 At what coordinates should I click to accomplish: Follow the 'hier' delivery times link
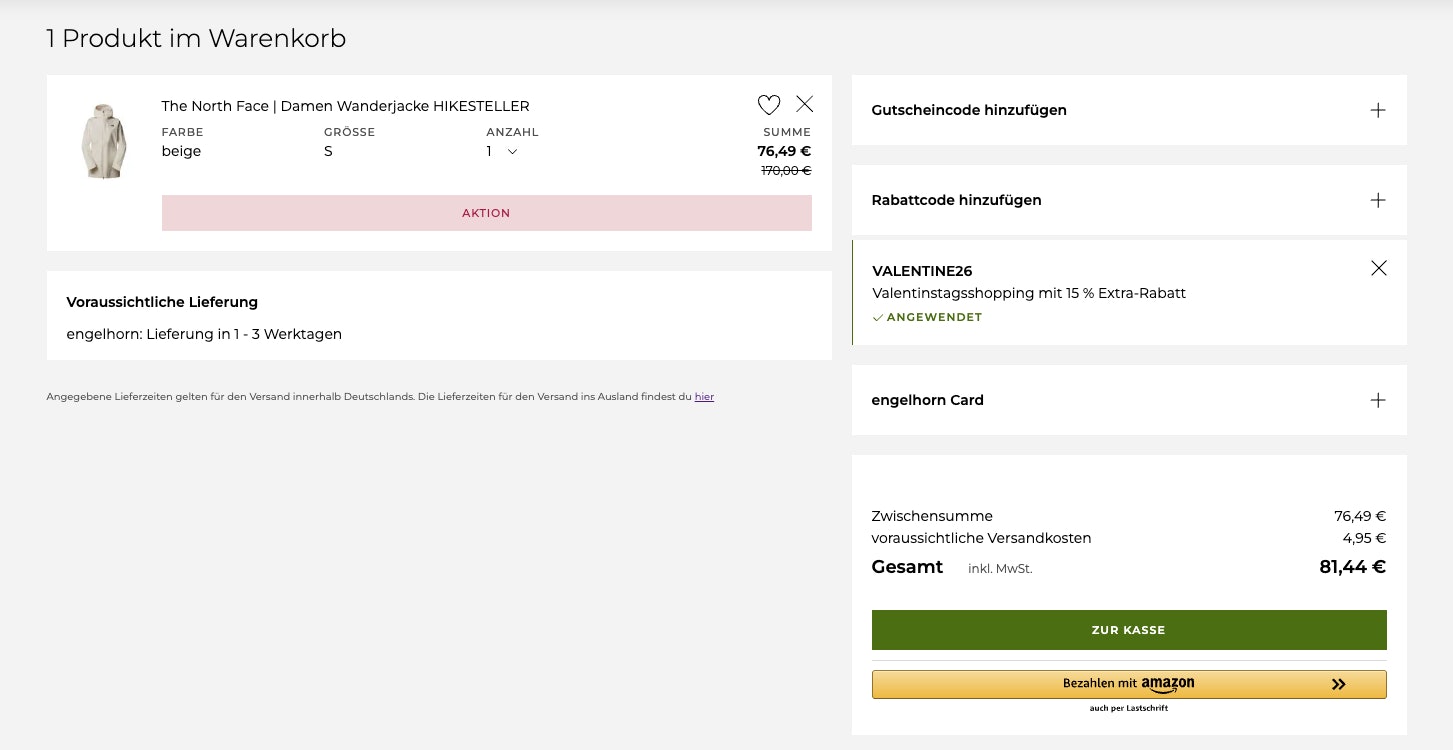point(704,397)
